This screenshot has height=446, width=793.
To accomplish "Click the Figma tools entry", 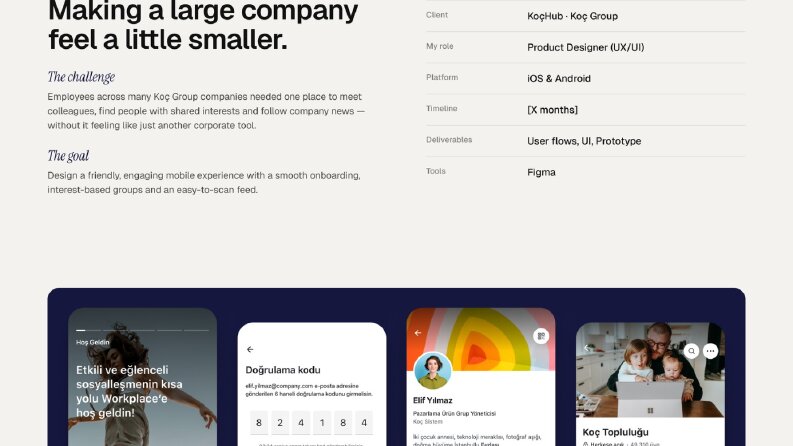I will [541, 172].
